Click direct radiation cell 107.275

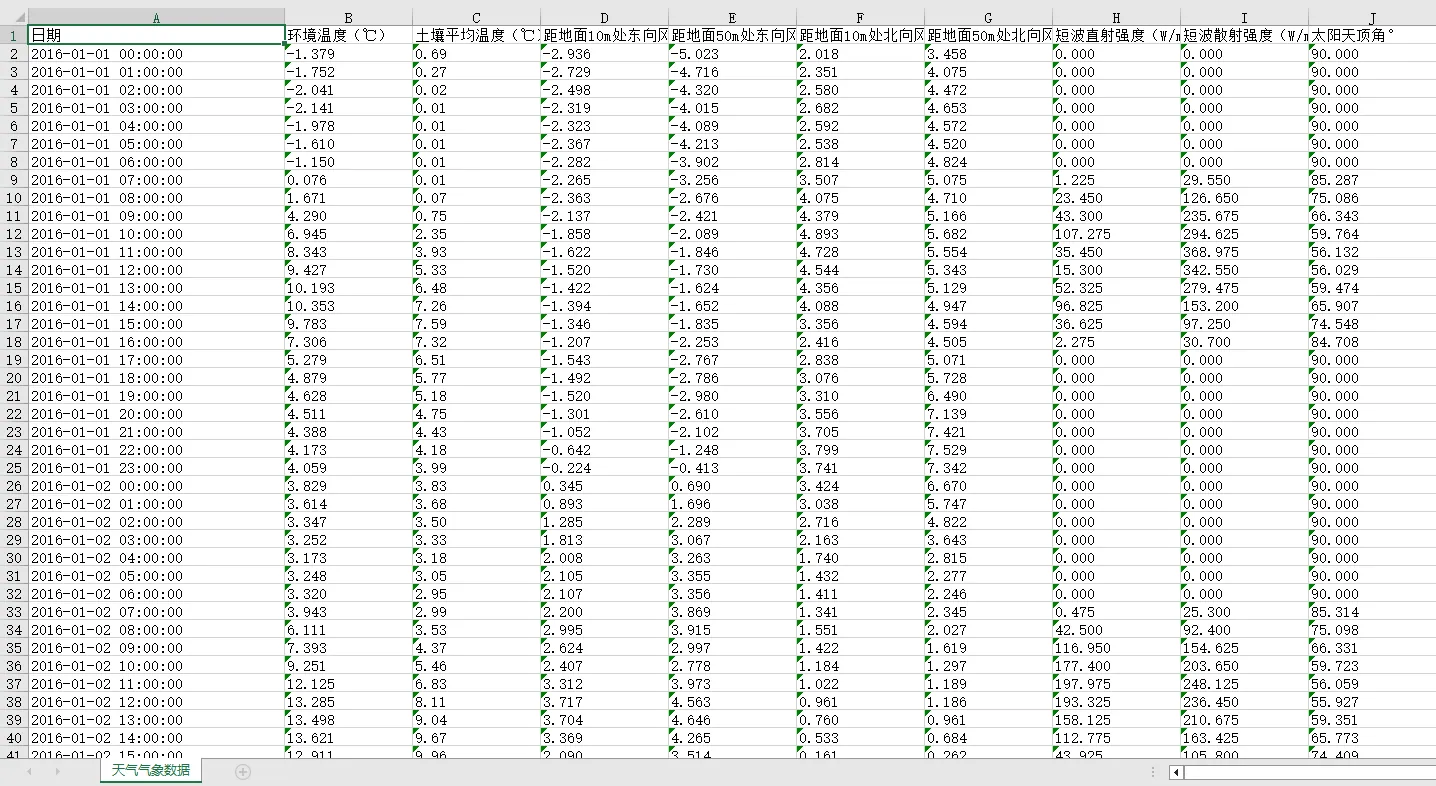pyautogui.click(x=1116, y=234)
